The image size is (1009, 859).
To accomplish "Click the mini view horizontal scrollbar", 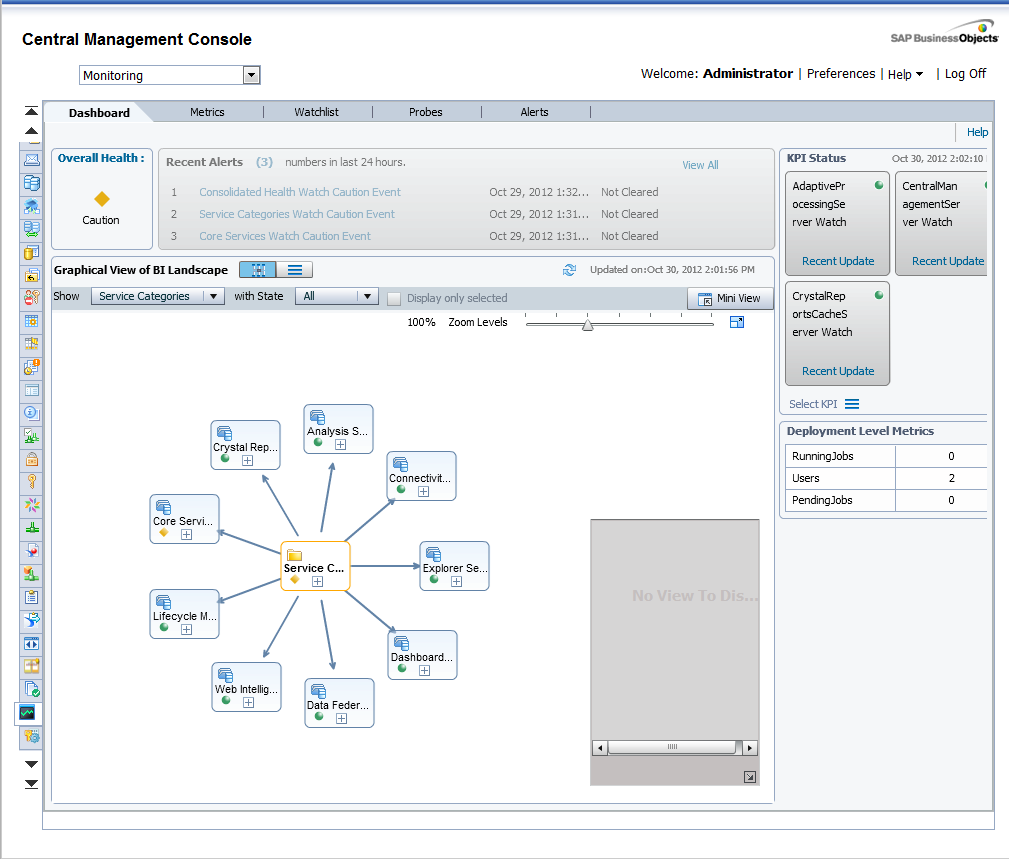I will 674,748.
